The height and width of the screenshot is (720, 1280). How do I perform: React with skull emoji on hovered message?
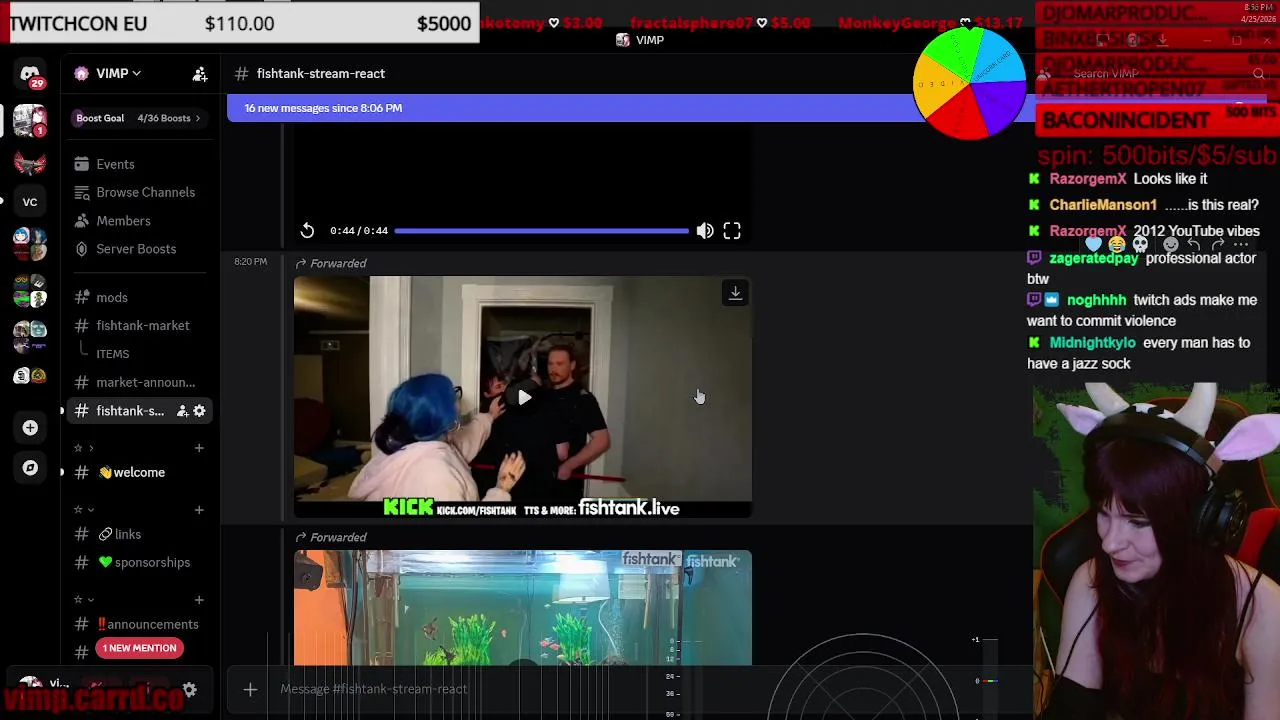1139,244
